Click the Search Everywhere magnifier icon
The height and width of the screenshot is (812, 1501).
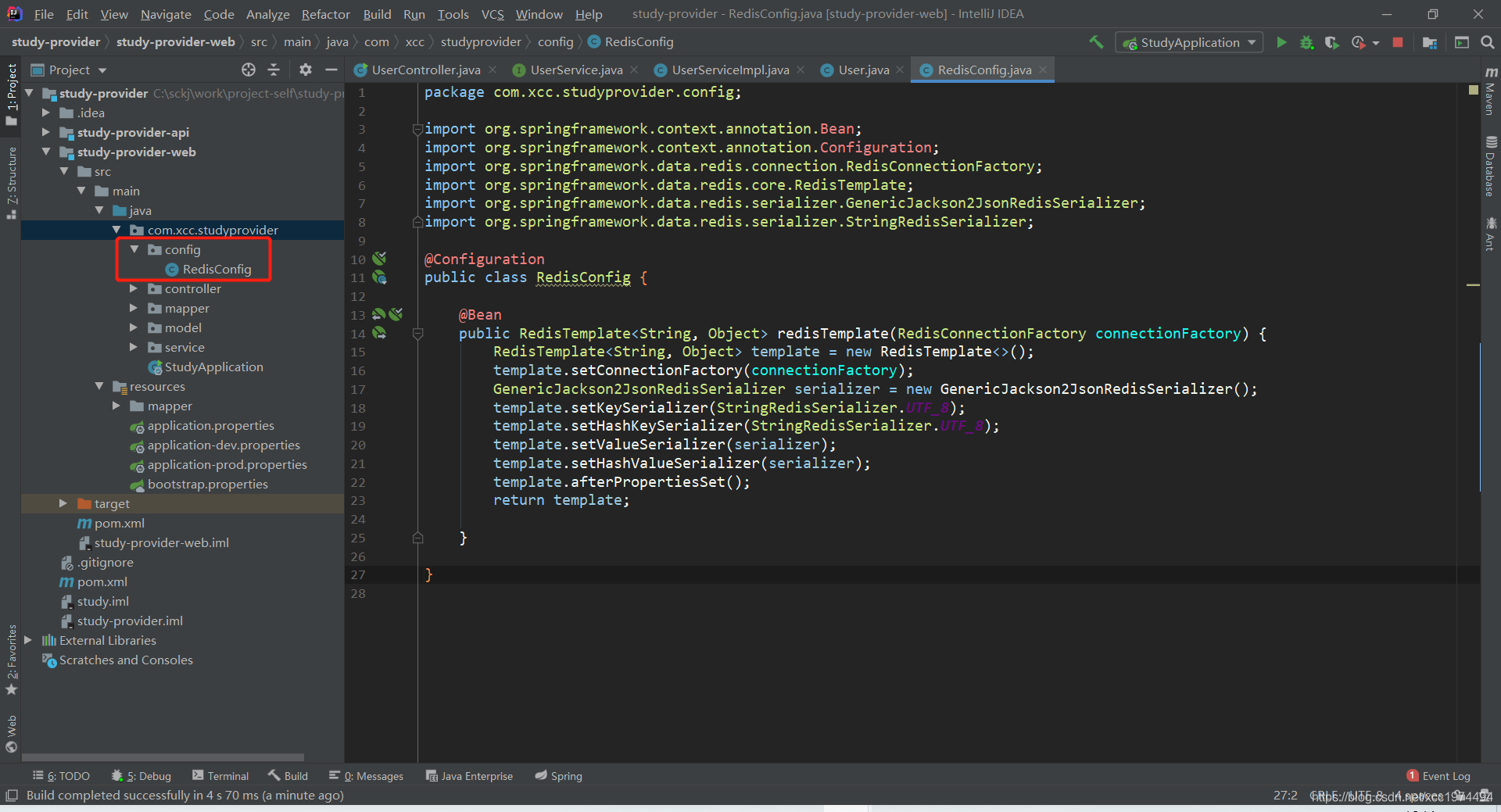1488,42
